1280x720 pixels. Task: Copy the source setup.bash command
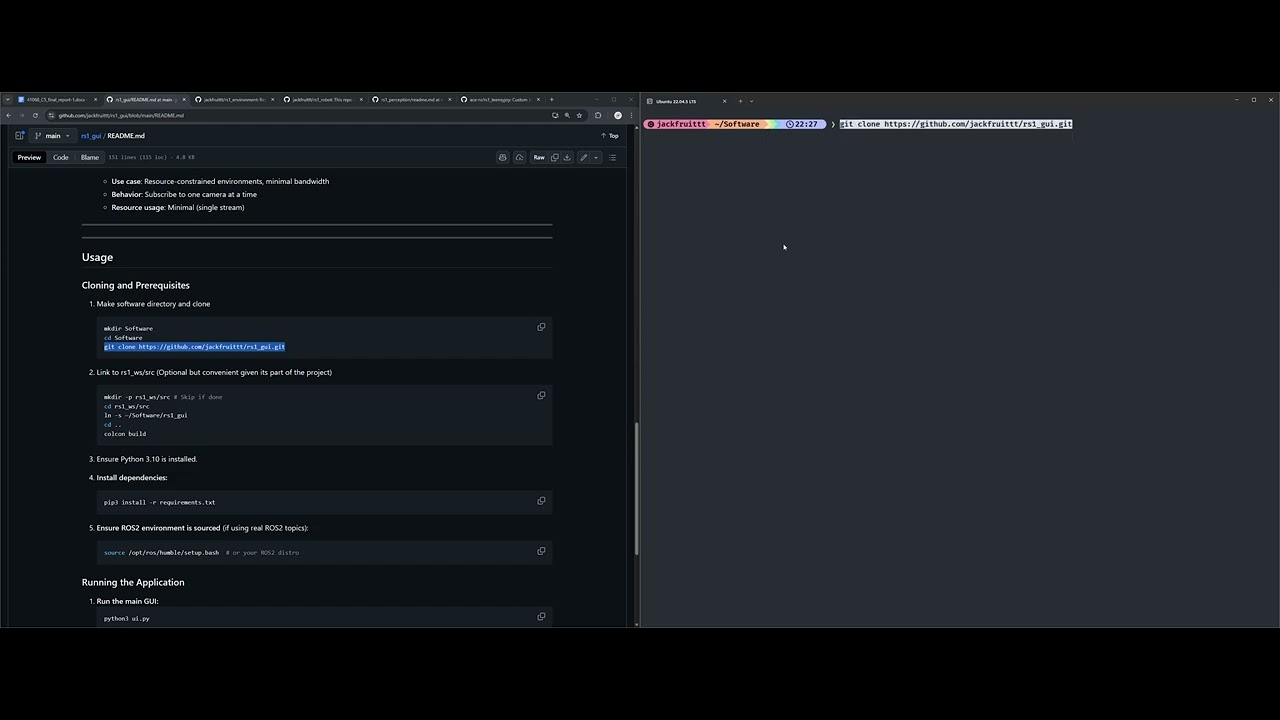[541, 551]
